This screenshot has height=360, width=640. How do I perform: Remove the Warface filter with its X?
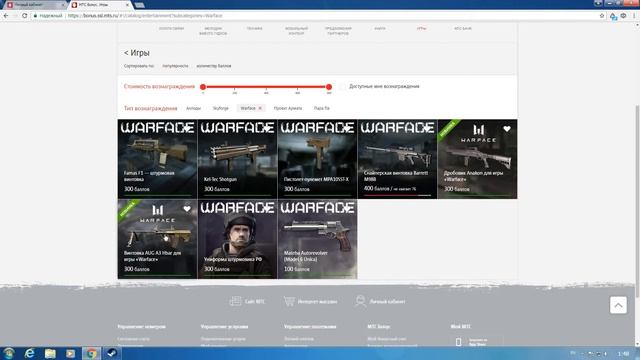pyautogui.click(x=260, y=108)
